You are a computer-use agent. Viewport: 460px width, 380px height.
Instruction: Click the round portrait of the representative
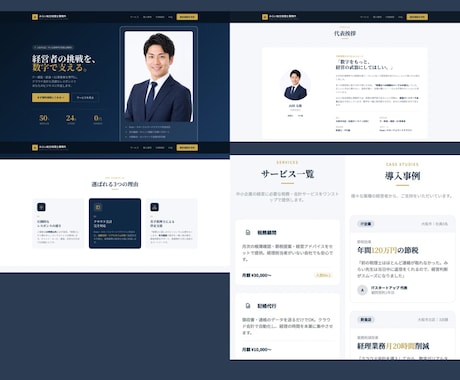[295, 85]
